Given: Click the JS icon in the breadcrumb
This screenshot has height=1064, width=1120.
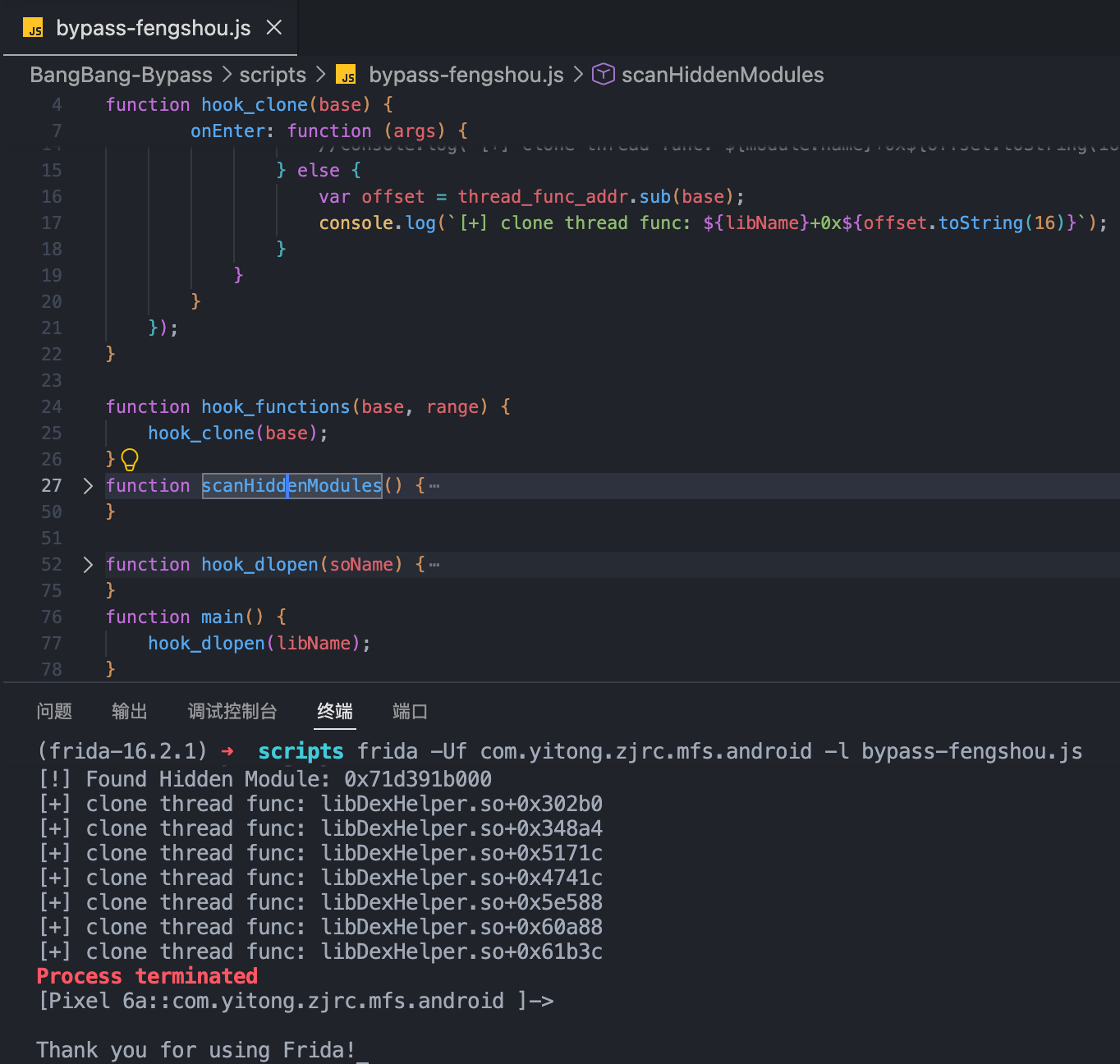Looking at the screenshot, I should tap(347, 75).
